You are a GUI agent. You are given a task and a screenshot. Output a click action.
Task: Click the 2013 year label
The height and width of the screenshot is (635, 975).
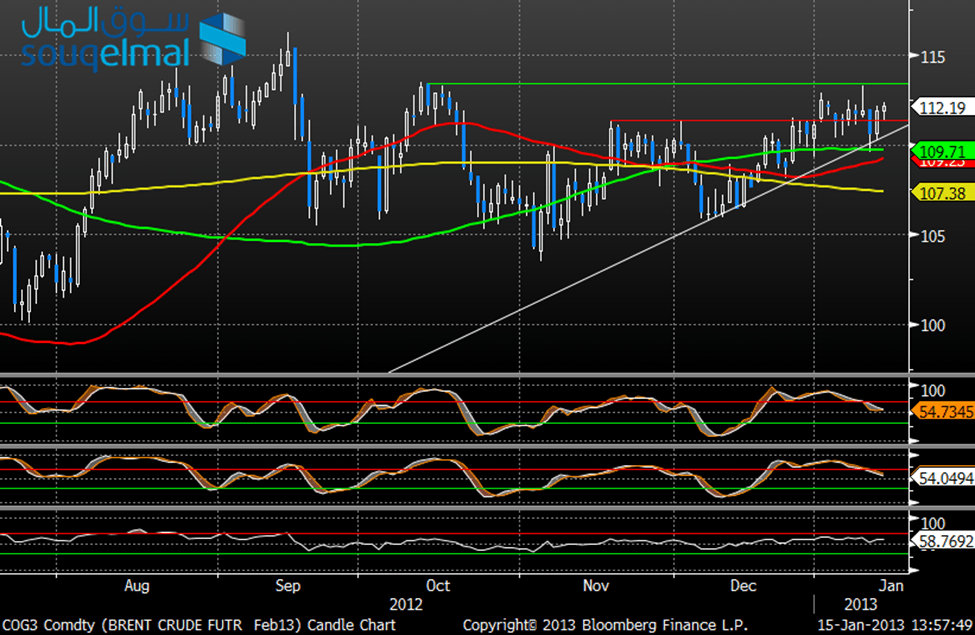pyautogui.click(x=861, y=604)
